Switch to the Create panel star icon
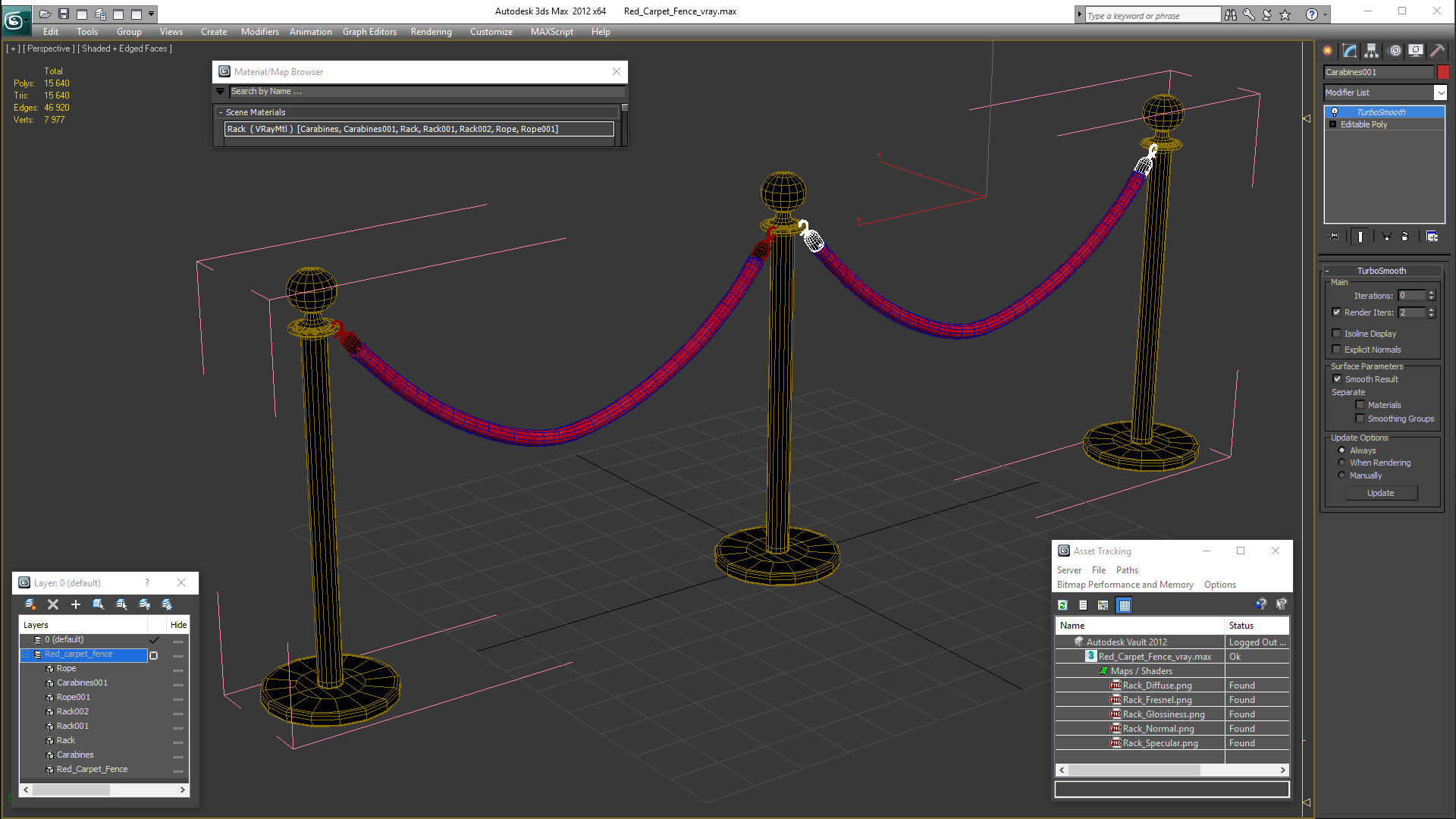This screenshot has height=819, width=1456. pyautogui.click(x=1328, y=51)
